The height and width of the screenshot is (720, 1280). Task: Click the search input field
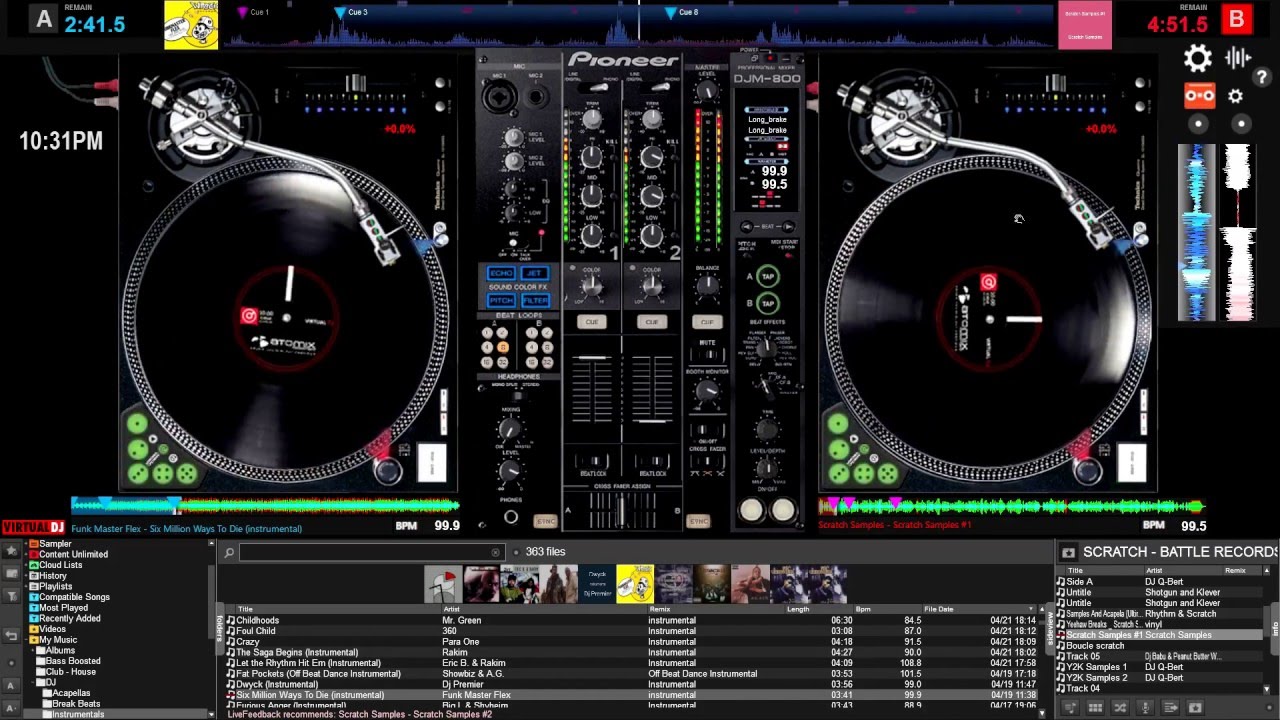(371, 552)
